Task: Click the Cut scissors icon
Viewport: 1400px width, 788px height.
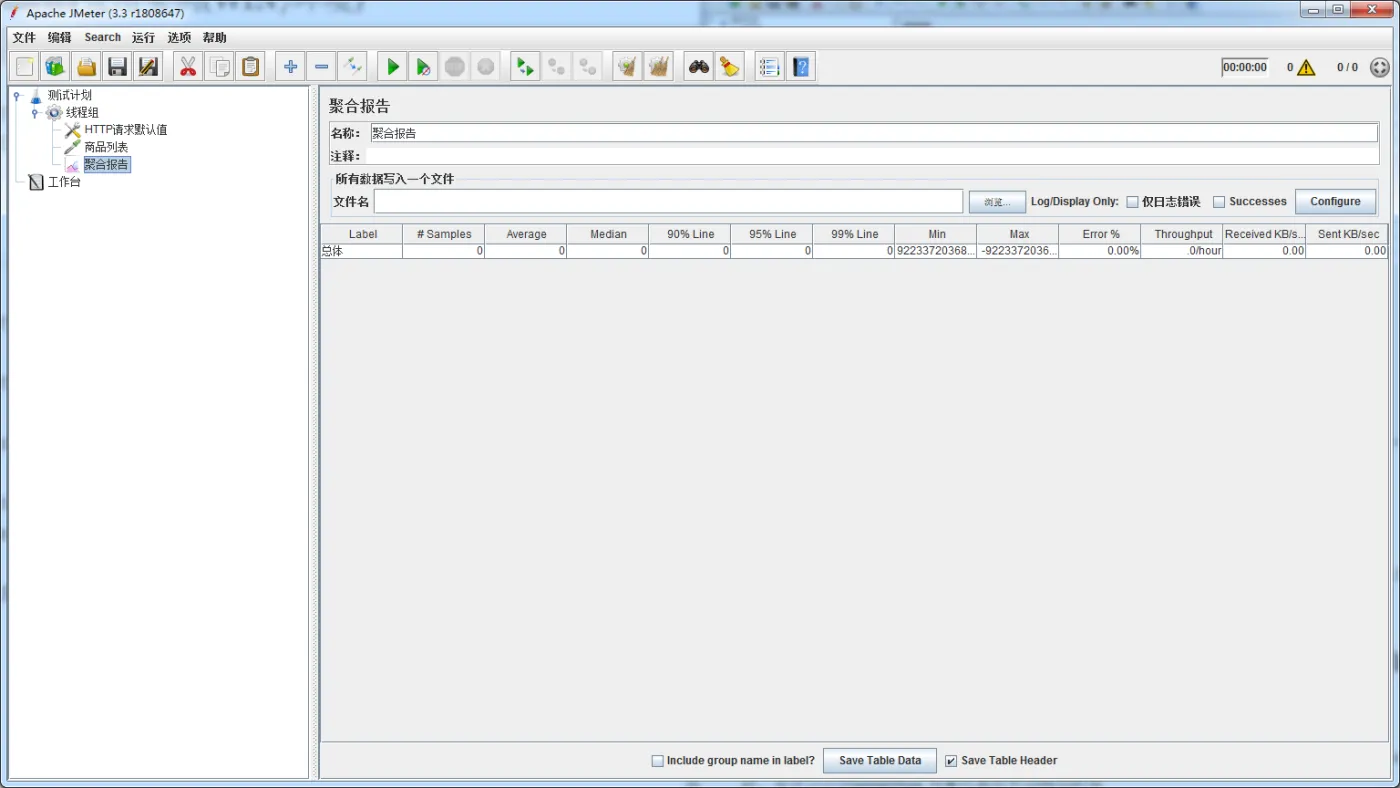Action: coord(188,67)
